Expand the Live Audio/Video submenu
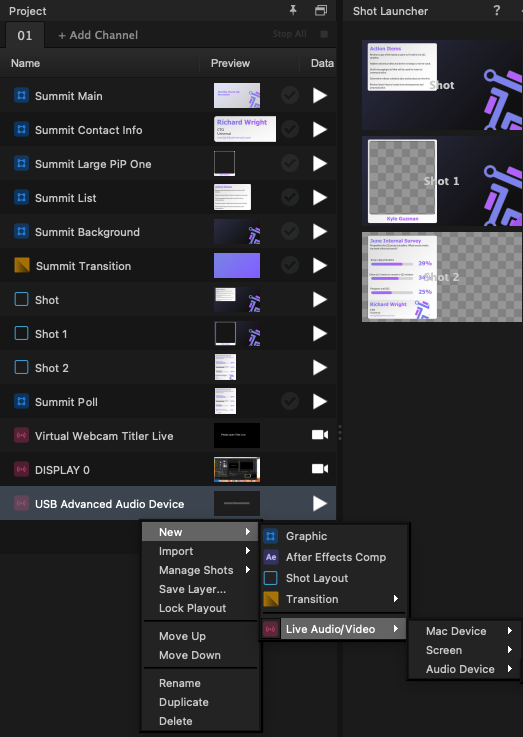523x737 pixels. pos(334,629)
